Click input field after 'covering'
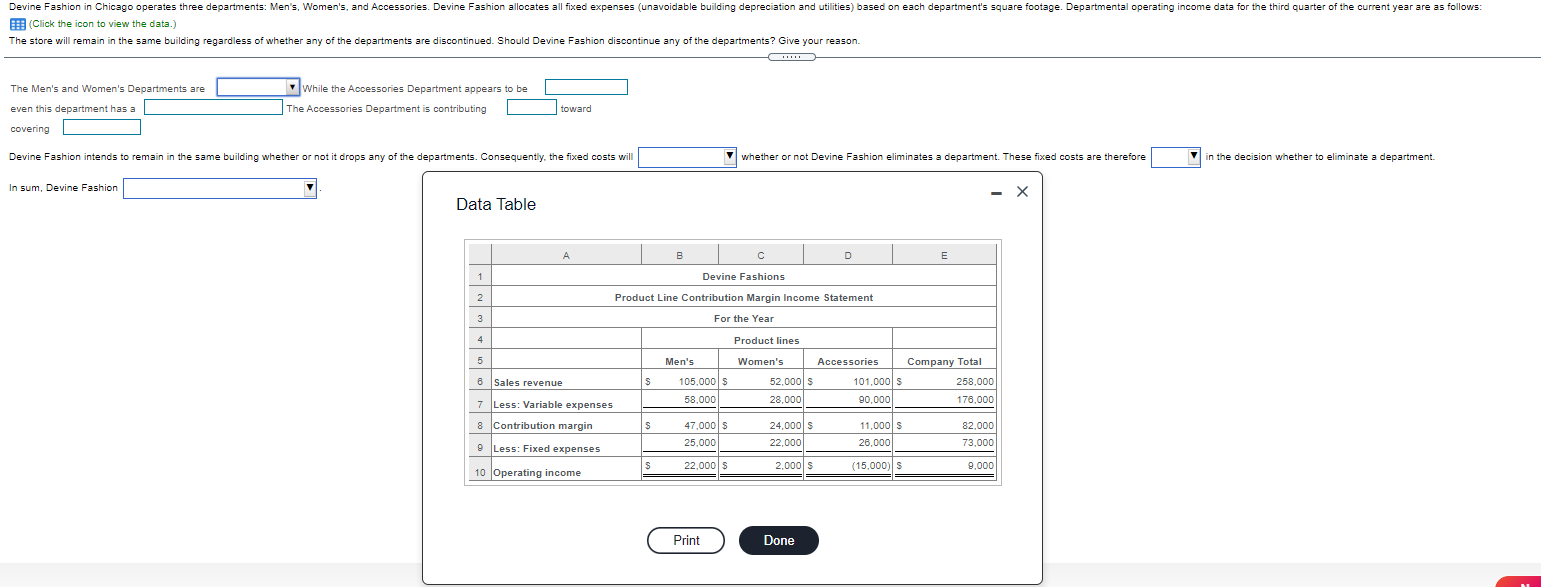 tap(102, 127)
